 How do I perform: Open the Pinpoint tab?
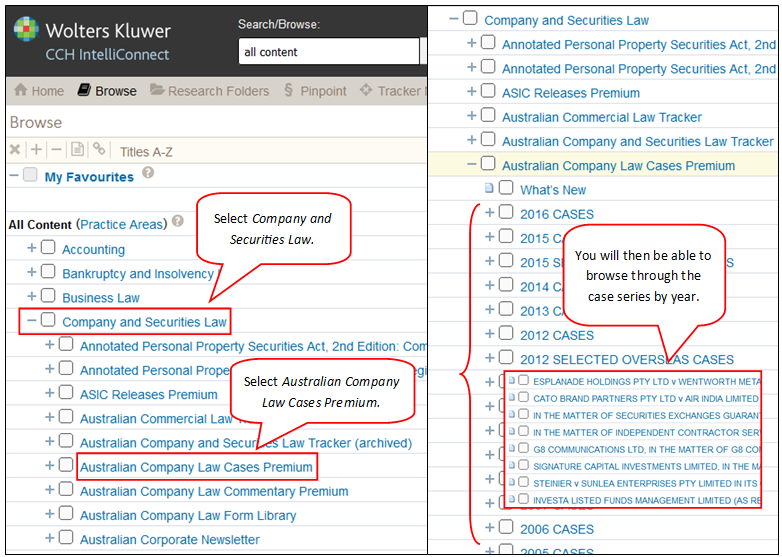[x=315, y=91]
